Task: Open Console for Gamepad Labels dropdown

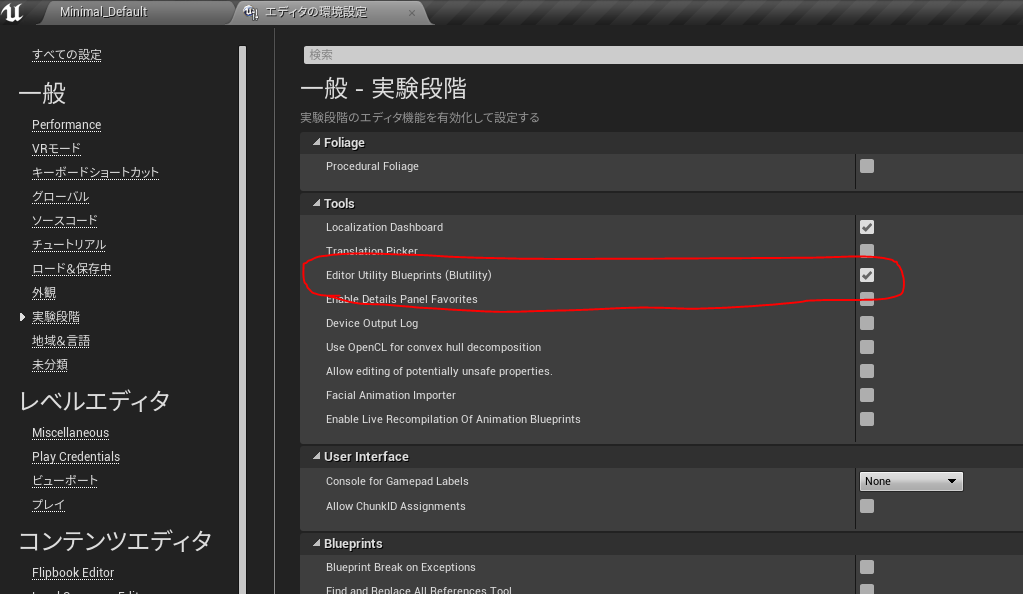Action: [x=911, y=481]
